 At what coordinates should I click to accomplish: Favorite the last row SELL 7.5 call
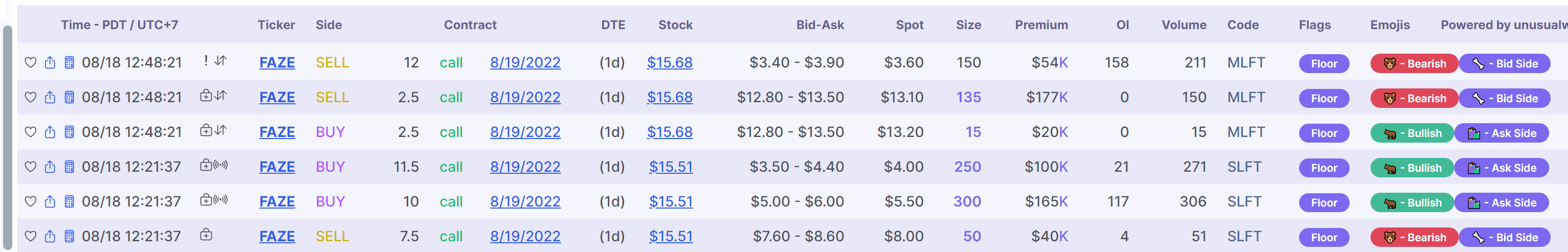click(x=31, y=236)
